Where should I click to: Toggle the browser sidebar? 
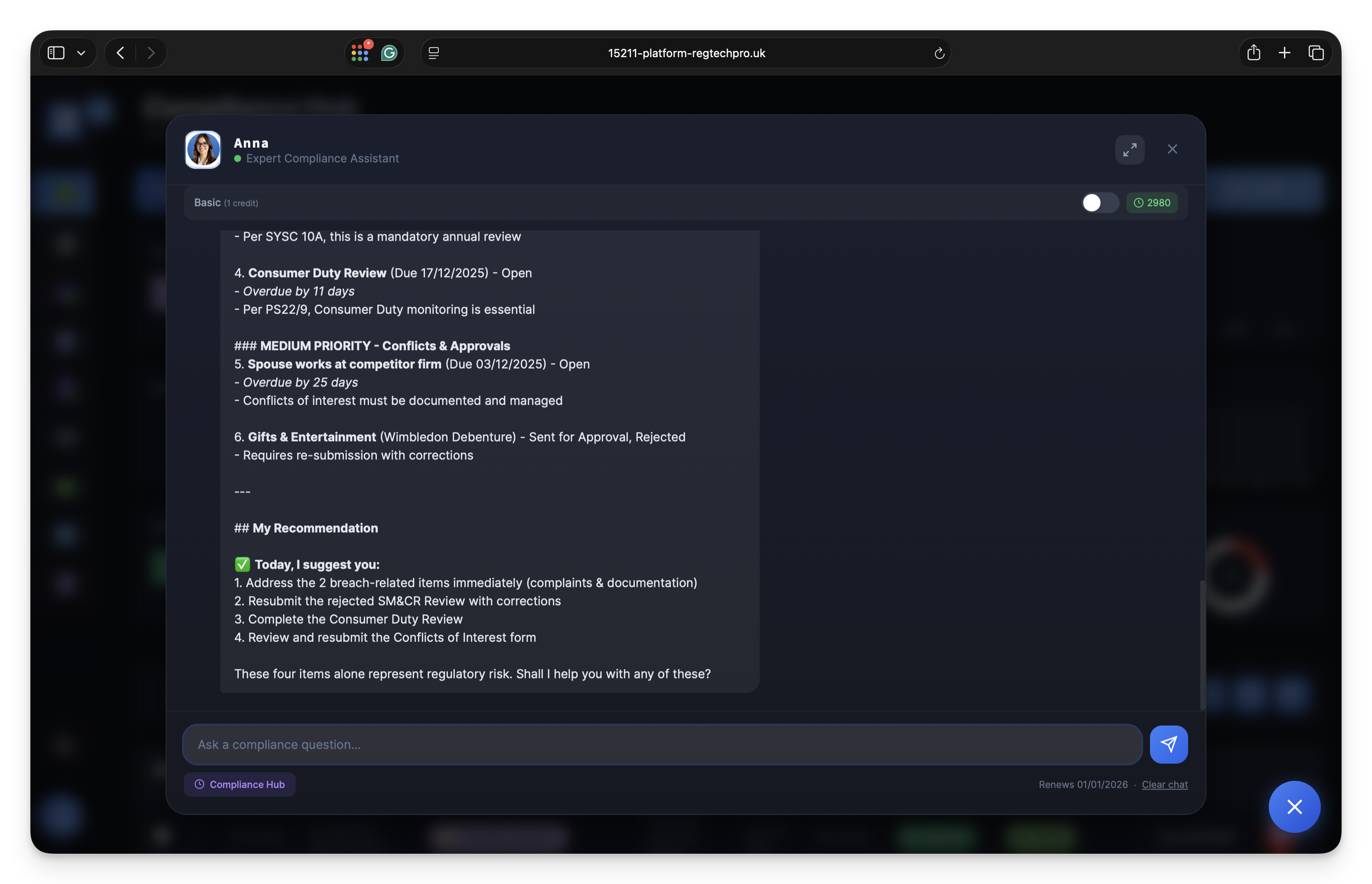tap(55, 53)
